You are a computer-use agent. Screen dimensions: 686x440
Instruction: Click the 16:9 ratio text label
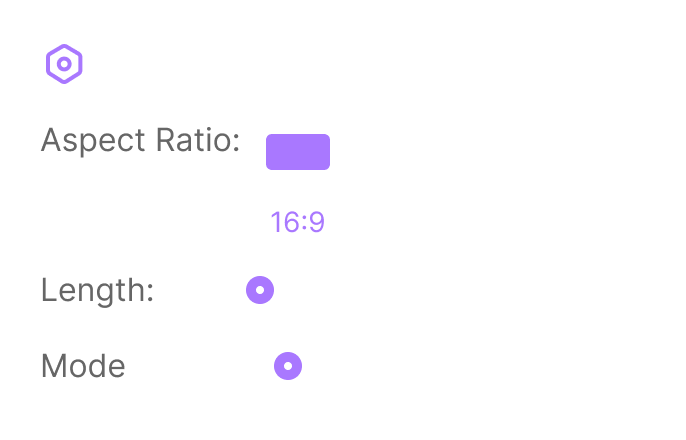(297, 222)
